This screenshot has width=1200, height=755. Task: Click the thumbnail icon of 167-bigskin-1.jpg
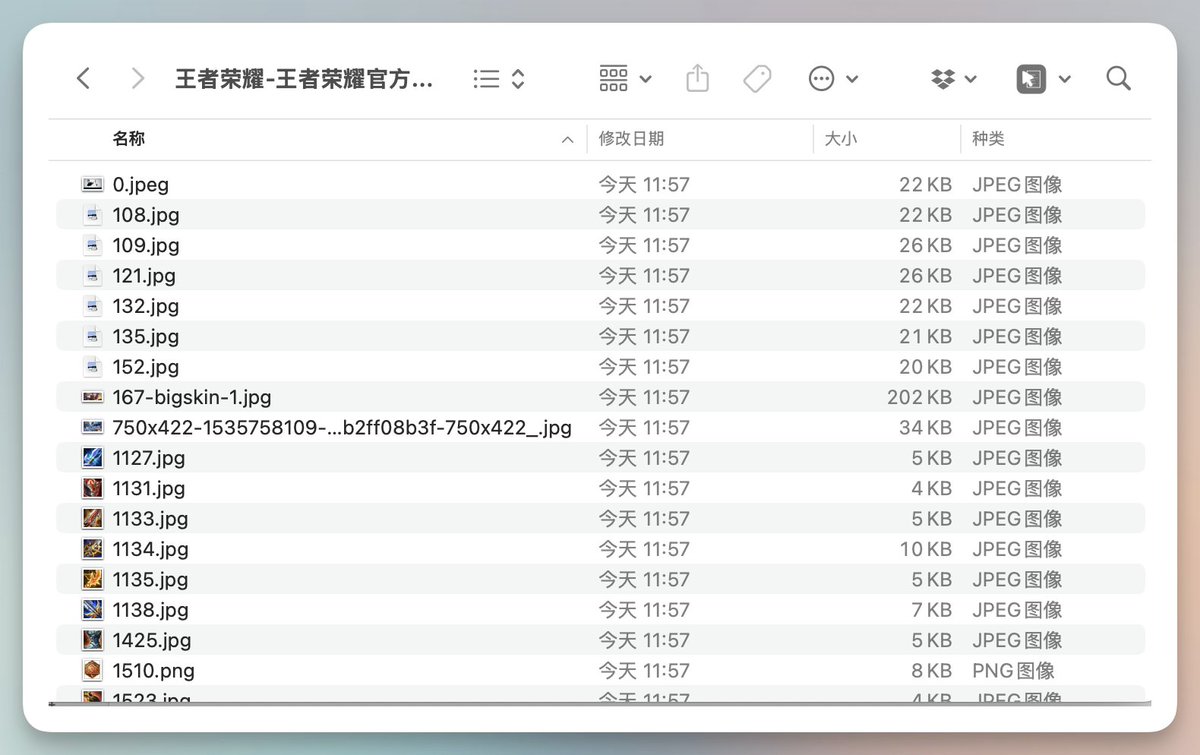pyautogui.click(x=93, y=397)
